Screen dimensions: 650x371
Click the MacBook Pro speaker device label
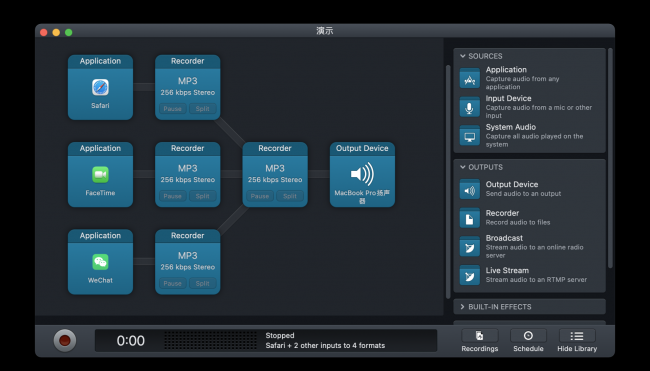pos(362,196)
